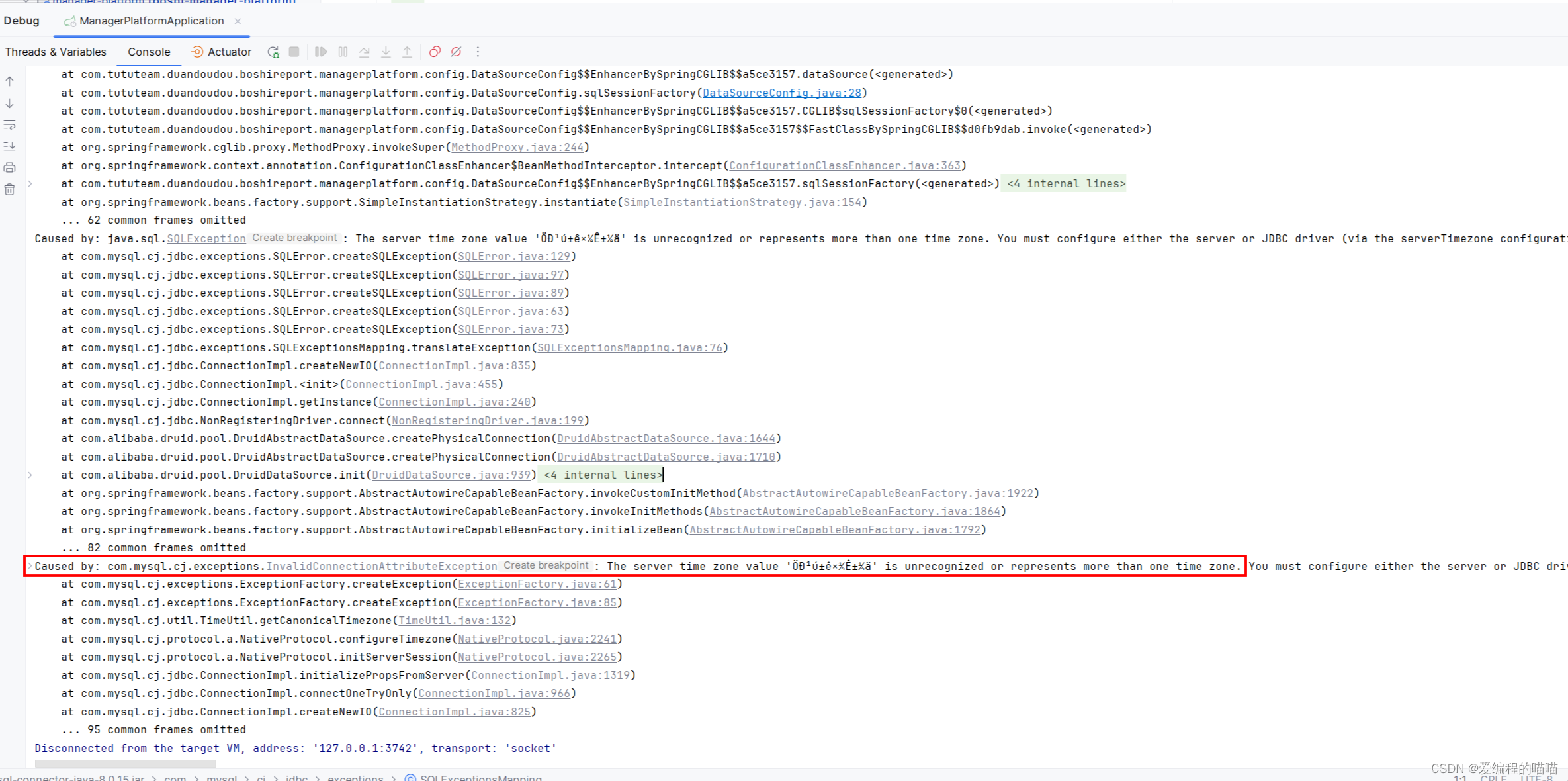Click the InvalidConnectionAttributeException class link
Viewport: 1568px width, 781px height.
pyautogui.click(x=381, y=566)
